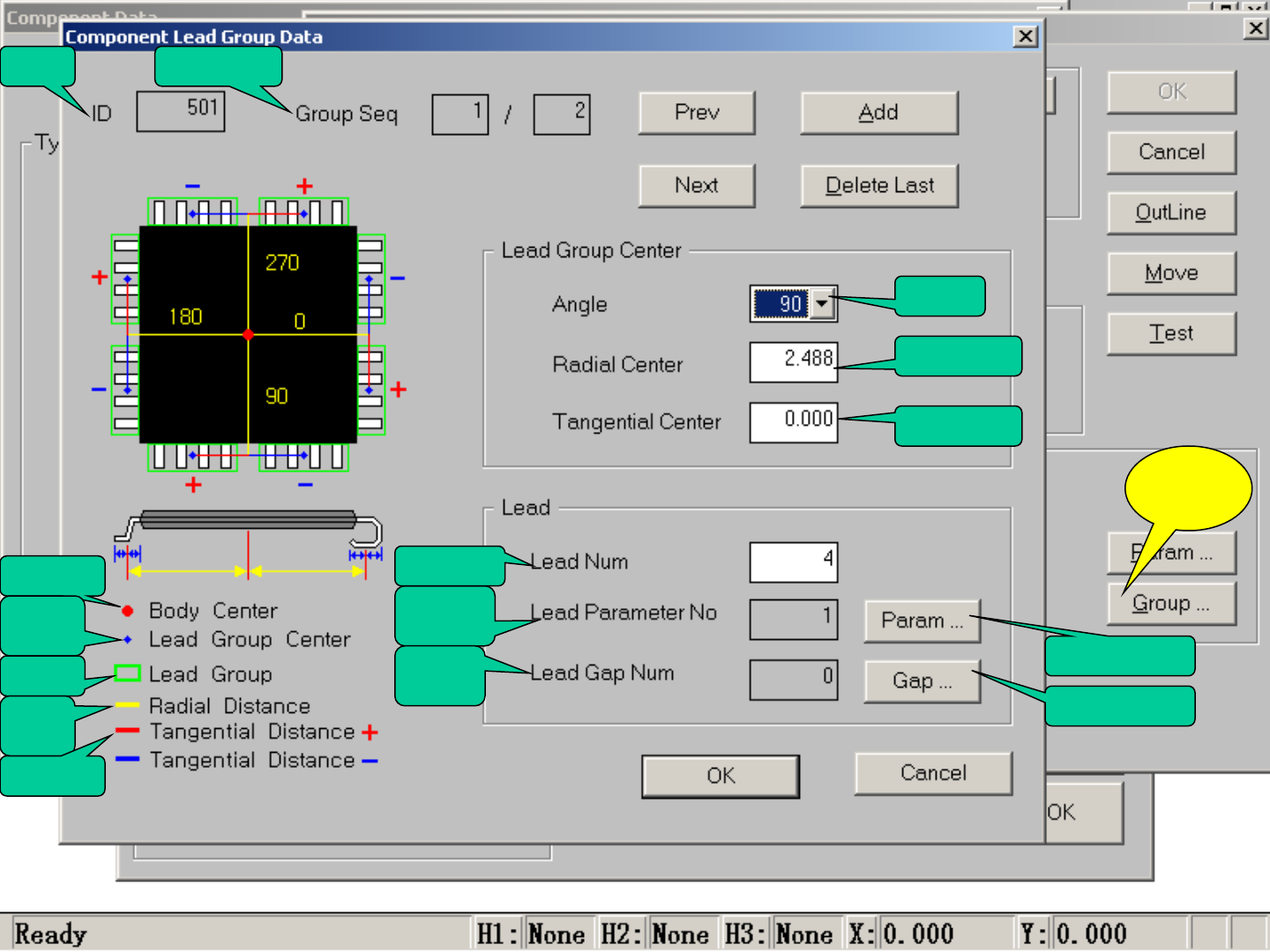The width and height of the screenshot is (1270, 952).
Task: Click the Tangential Center value field
Action: click(793, 422)
